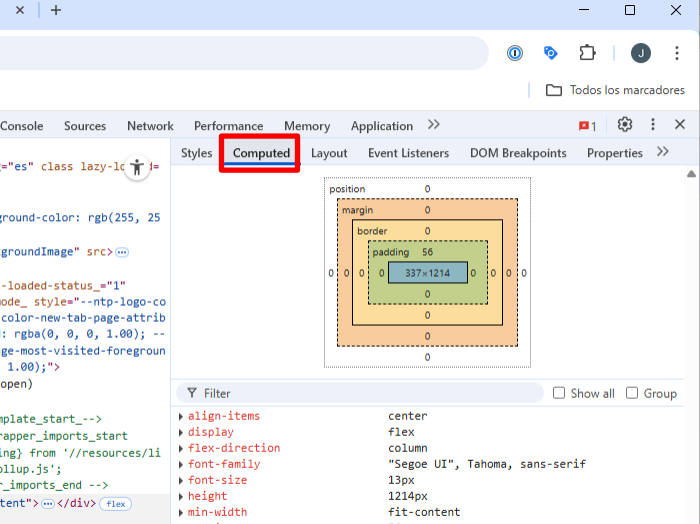
Task: Click the blue tag extension icon
Action: pyautogui.click(x=550, y=53)
